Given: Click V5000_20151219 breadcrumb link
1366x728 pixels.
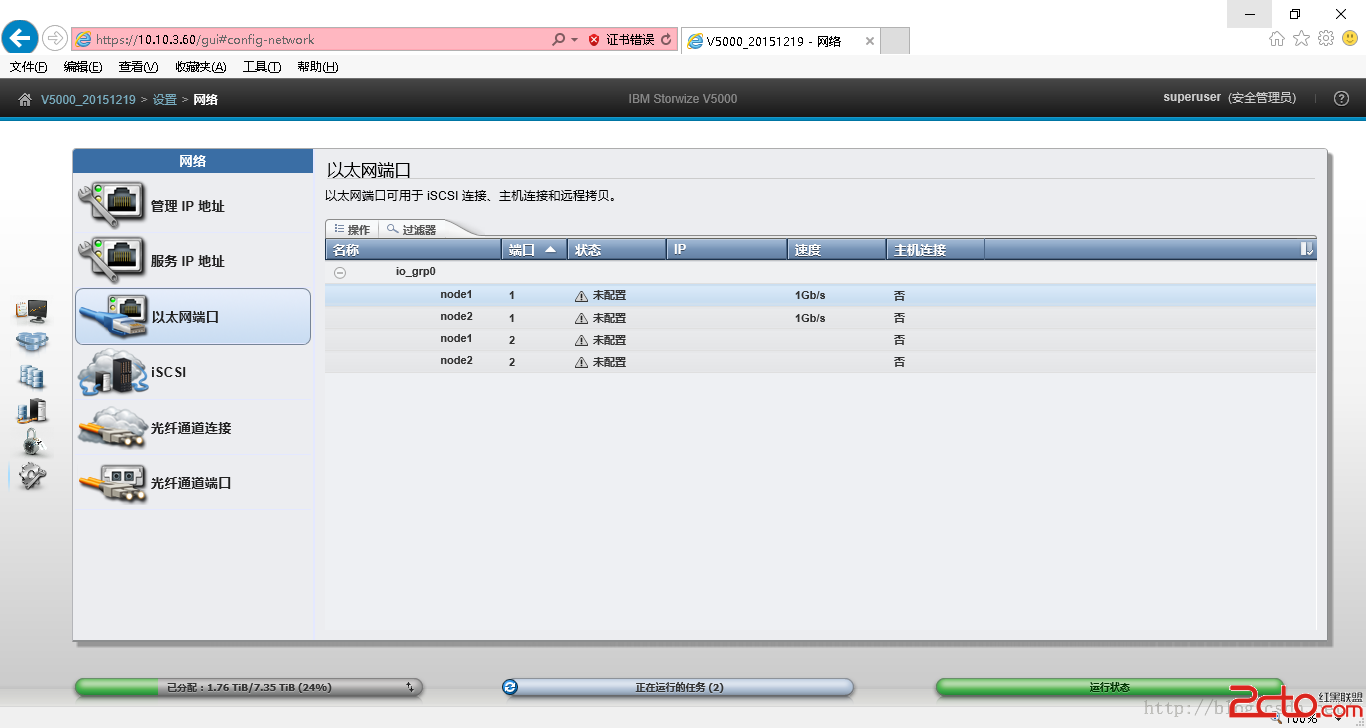Looking at the screenshot, I should pyautogui.click(x=88, y=99).
